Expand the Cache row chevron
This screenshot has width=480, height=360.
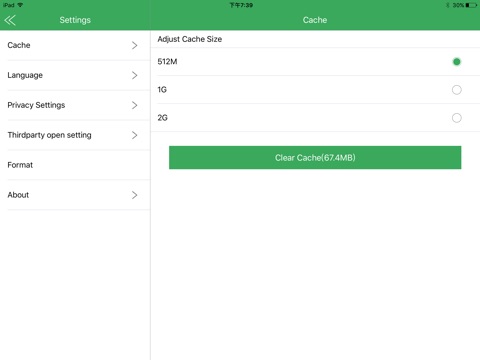(x=134, y=45)
